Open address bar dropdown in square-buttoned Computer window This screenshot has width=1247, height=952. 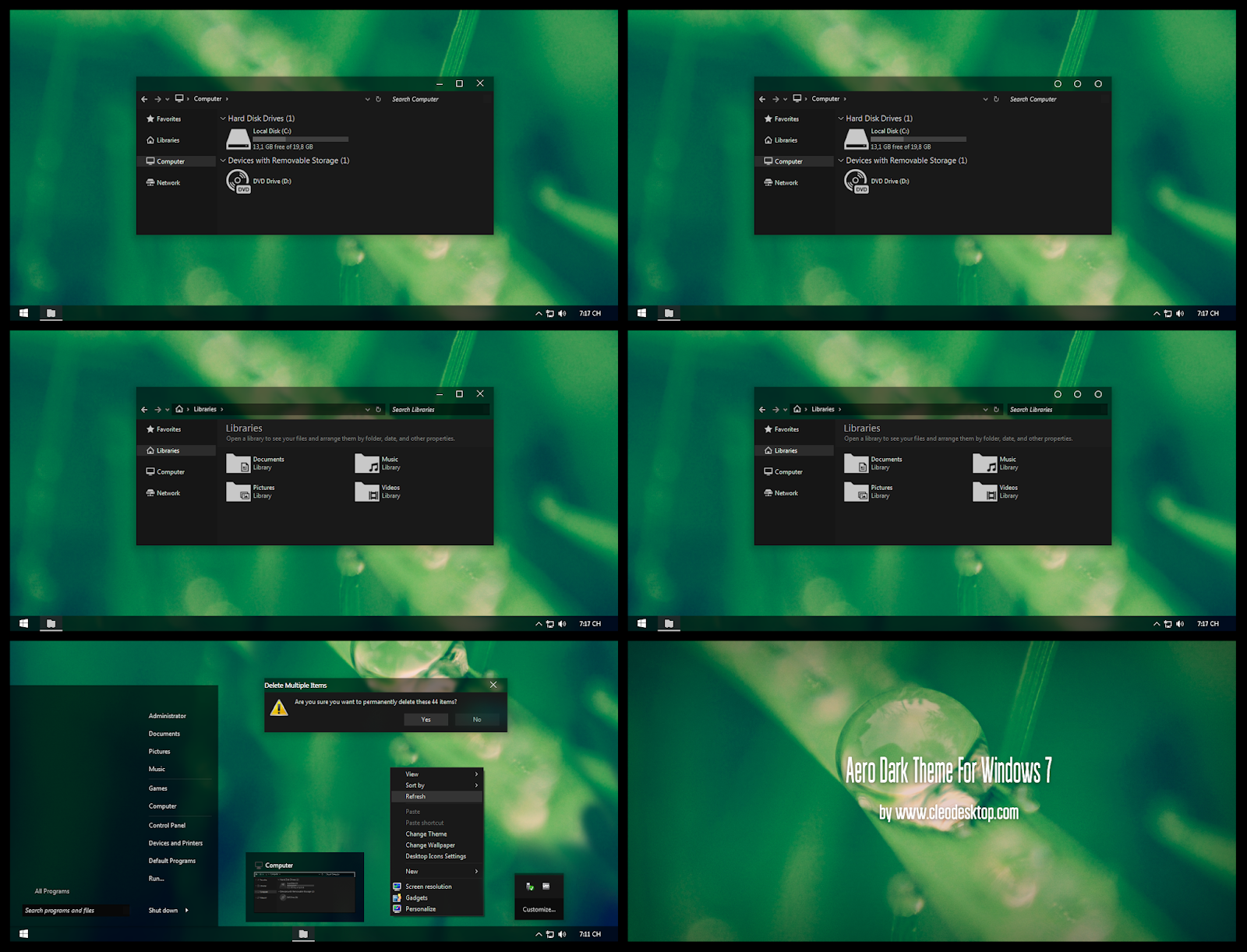[368, 99]
